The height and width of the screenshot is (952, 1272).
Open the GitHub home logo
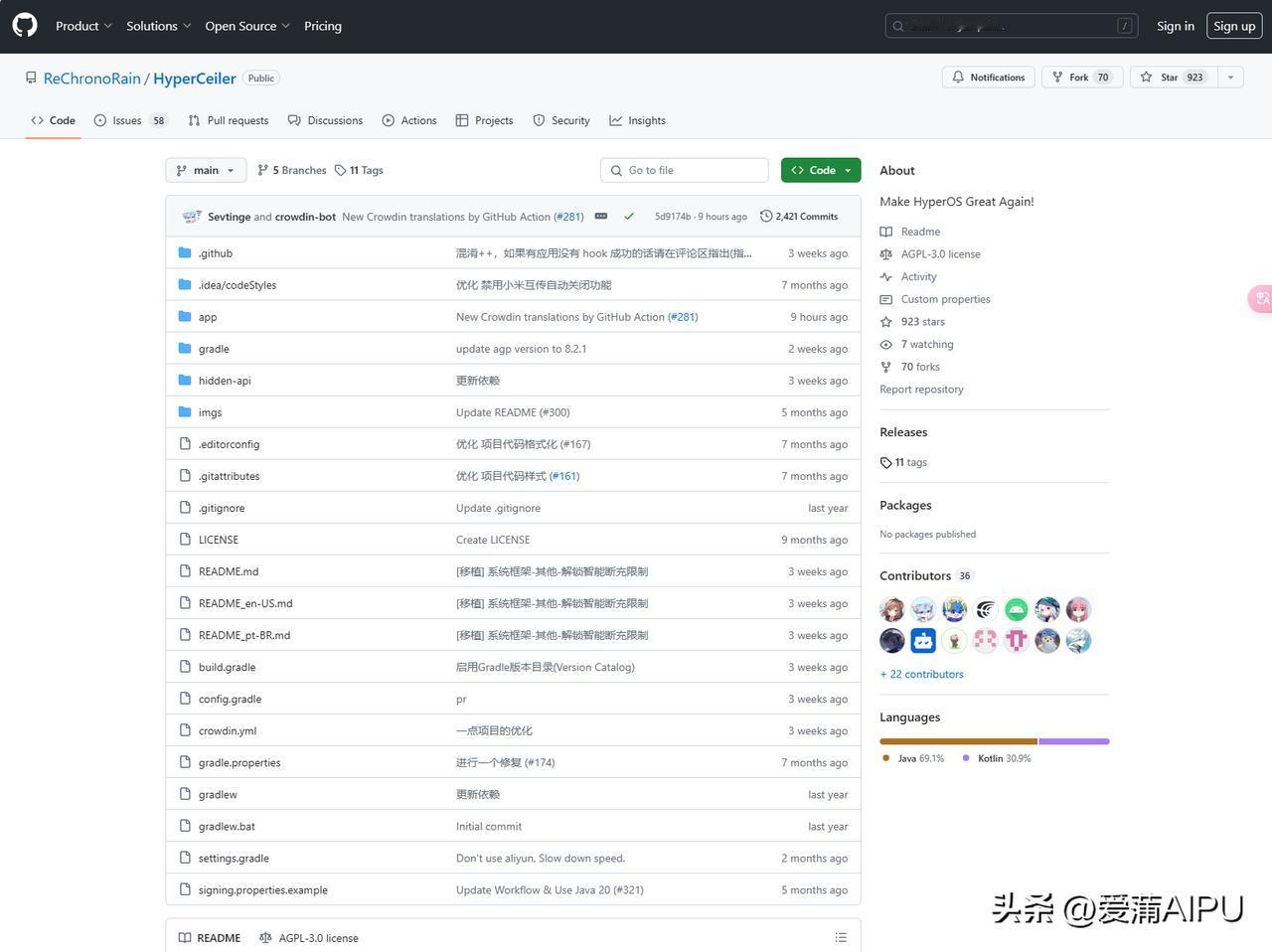pos(25,26)
